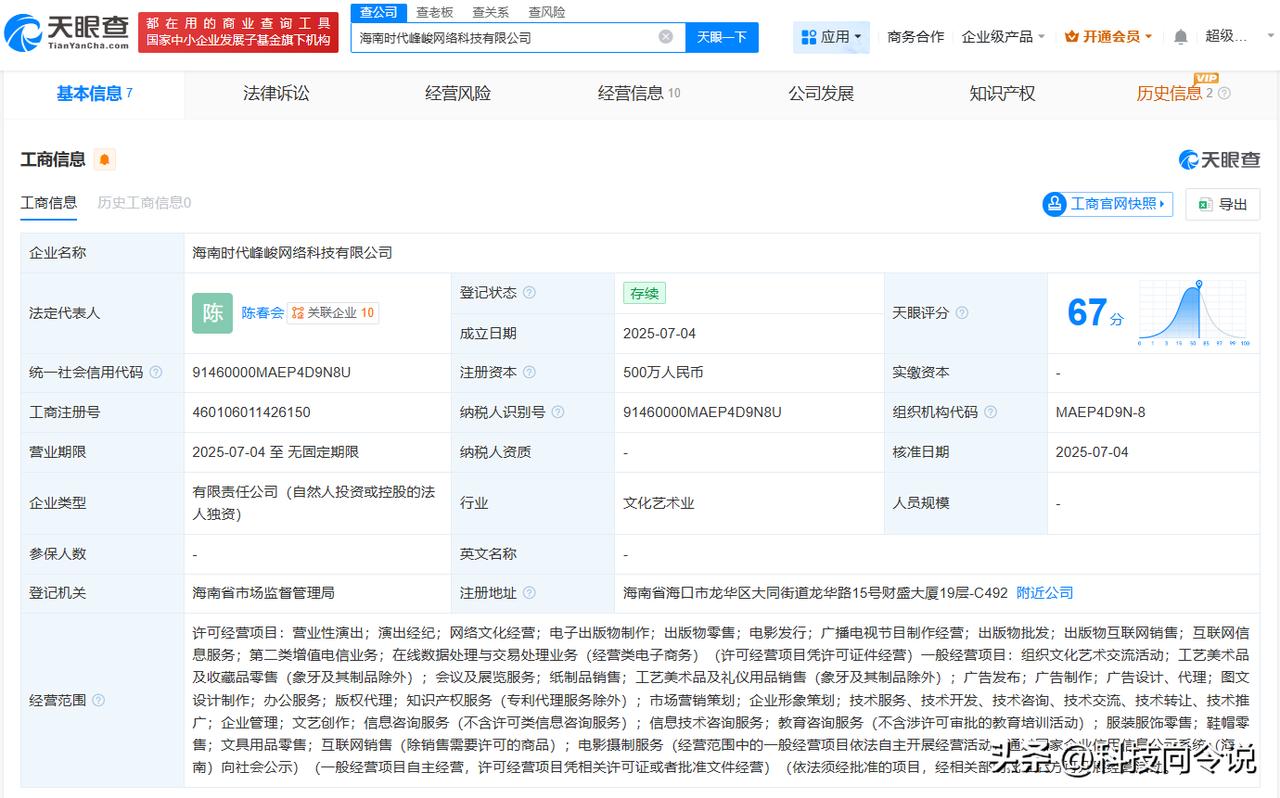
Task: Click the notification bell icon in header
Action: click(x=1181, y=37)
